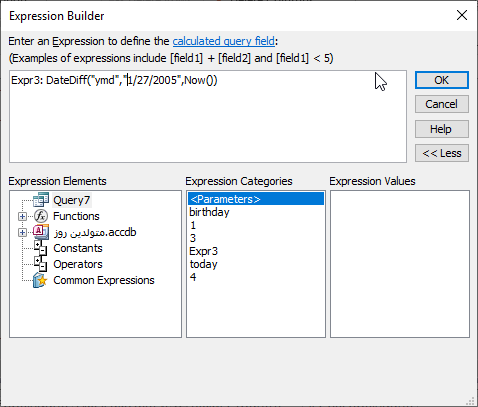Expand the .accdb database node
Image resolution: width=478 pixels, height=407 pixels.
(22, 232)
